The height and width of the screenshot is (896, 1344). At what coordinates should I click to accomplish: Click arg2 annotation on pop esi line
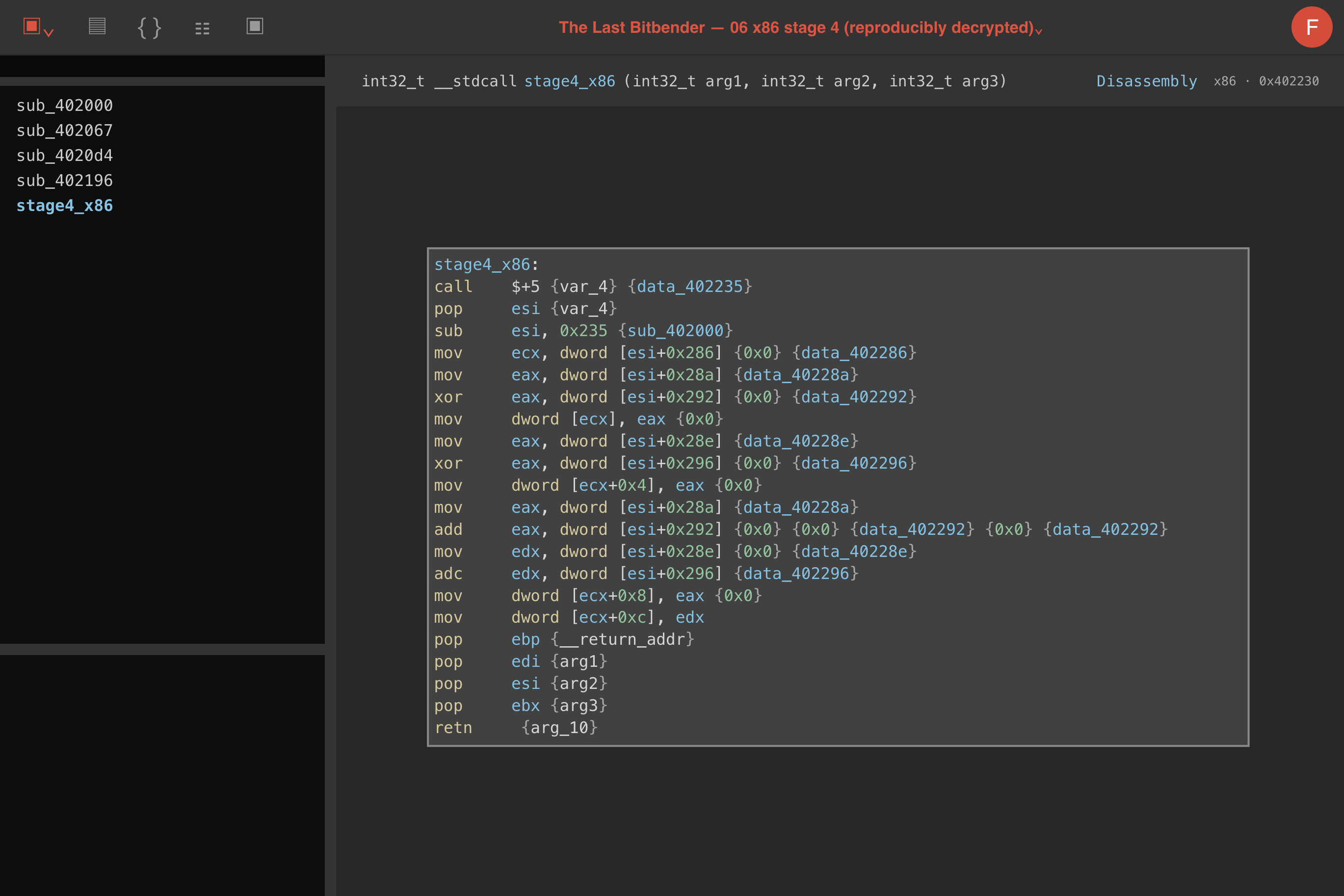tap(579, 684)
